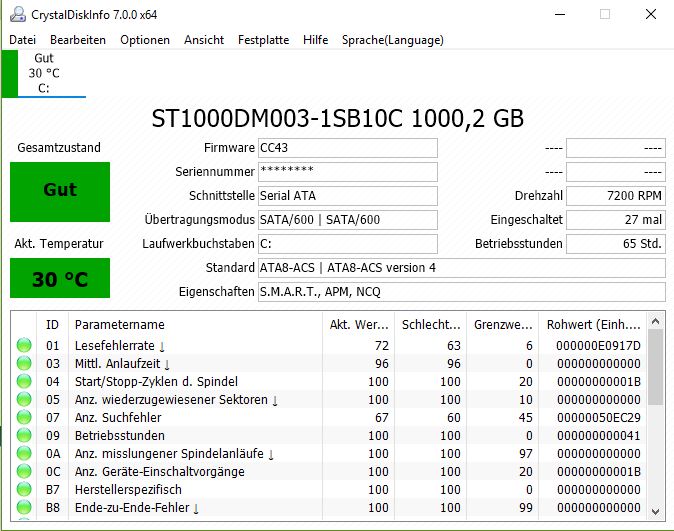Image resolution: width=674 pixels, height=531 pixels.
Task: Click the green Gut health status button
Action: click(60, 192)
